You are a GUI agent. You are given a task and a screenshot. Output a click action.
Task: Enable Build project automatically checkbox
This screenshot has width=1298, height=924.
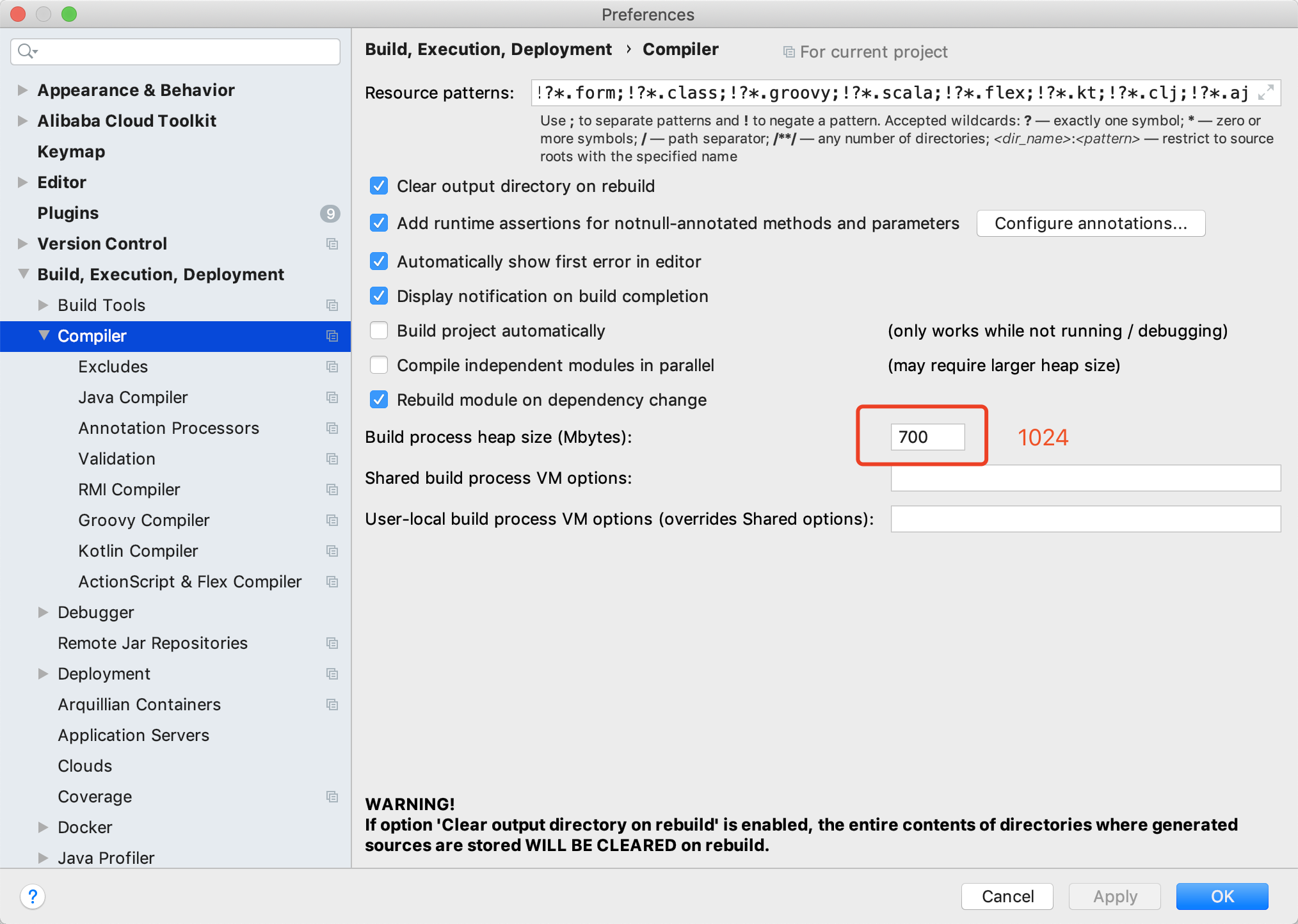tap(379, 331)
